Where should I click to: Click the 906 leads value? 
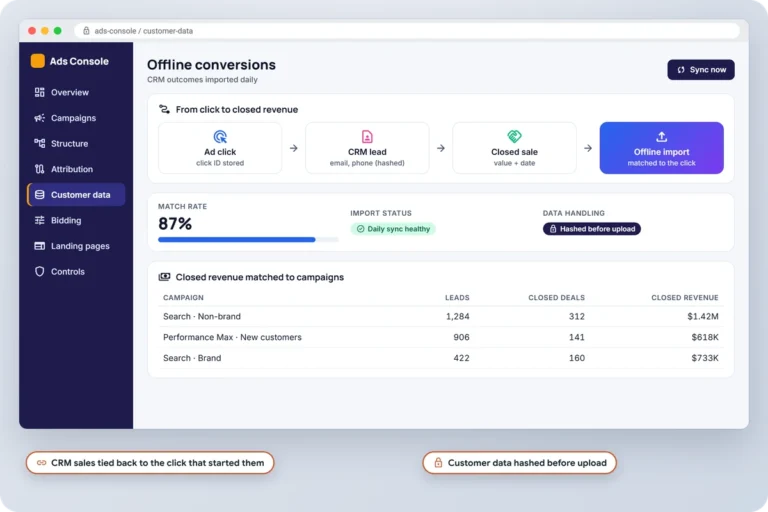point(461,337)
